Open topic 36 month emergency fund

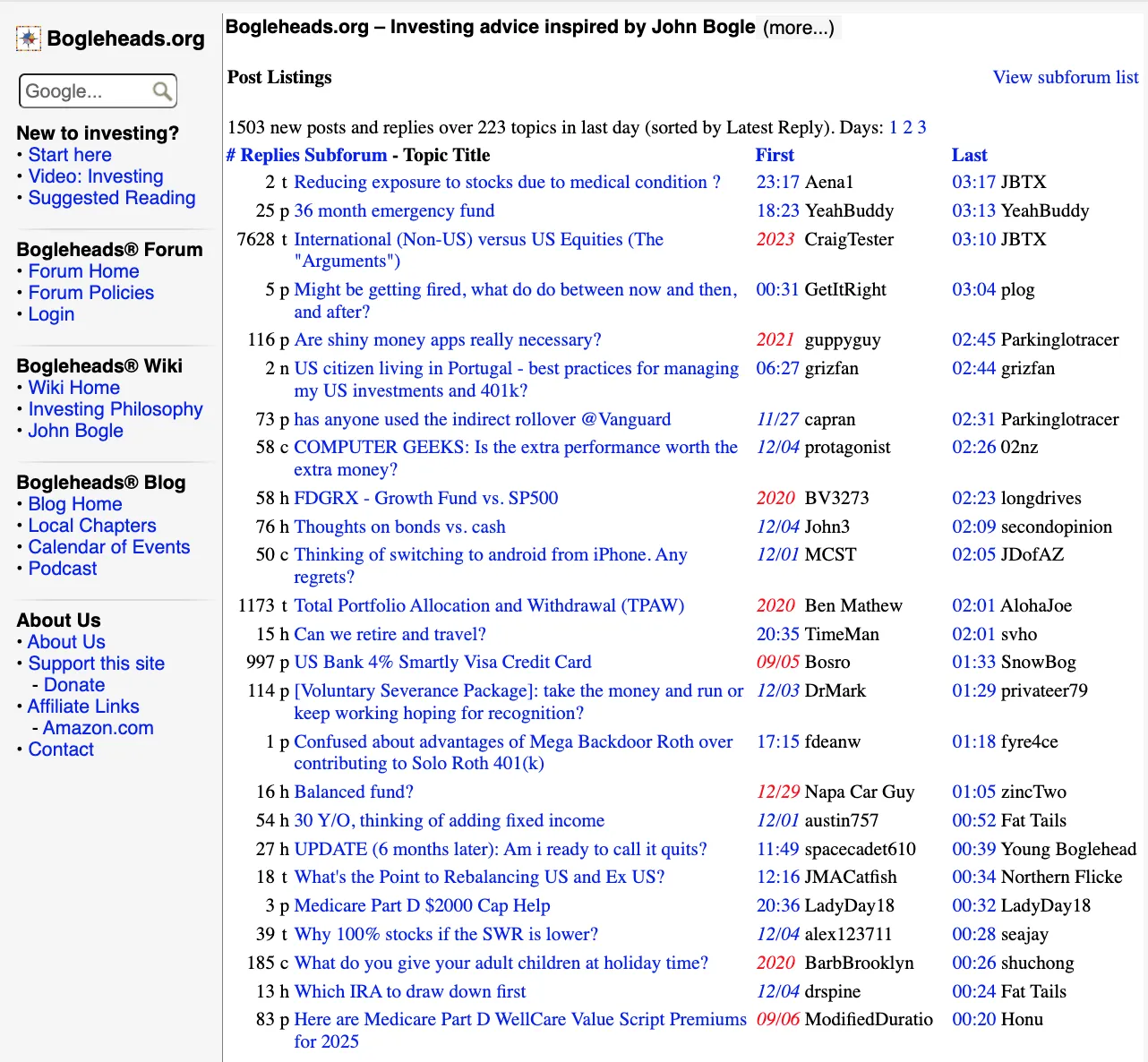coord(394,210)
